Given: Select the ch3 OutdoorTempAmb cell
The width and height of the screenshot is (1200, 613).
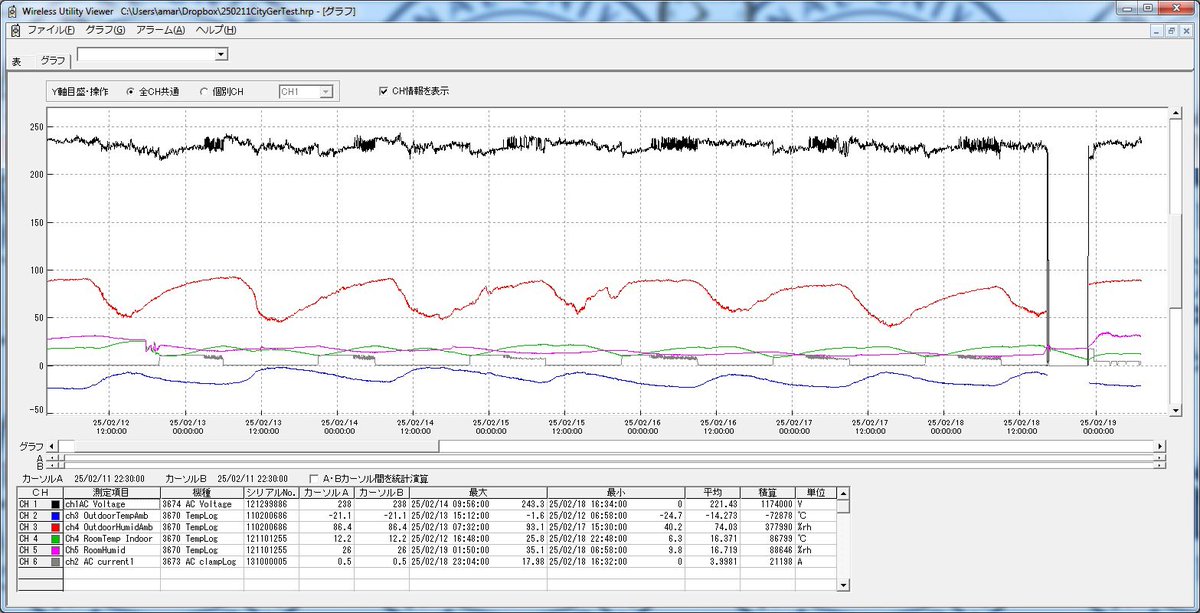Looking at the screenshot, I should (x=110, y=516).
